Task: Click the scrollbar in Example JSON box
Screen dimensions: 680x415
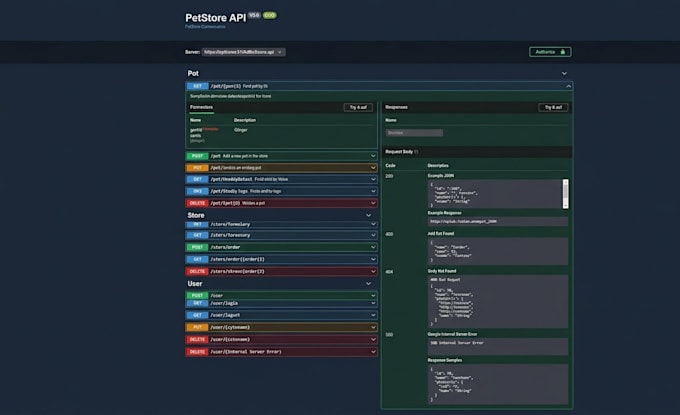Action: pos(566,193)
